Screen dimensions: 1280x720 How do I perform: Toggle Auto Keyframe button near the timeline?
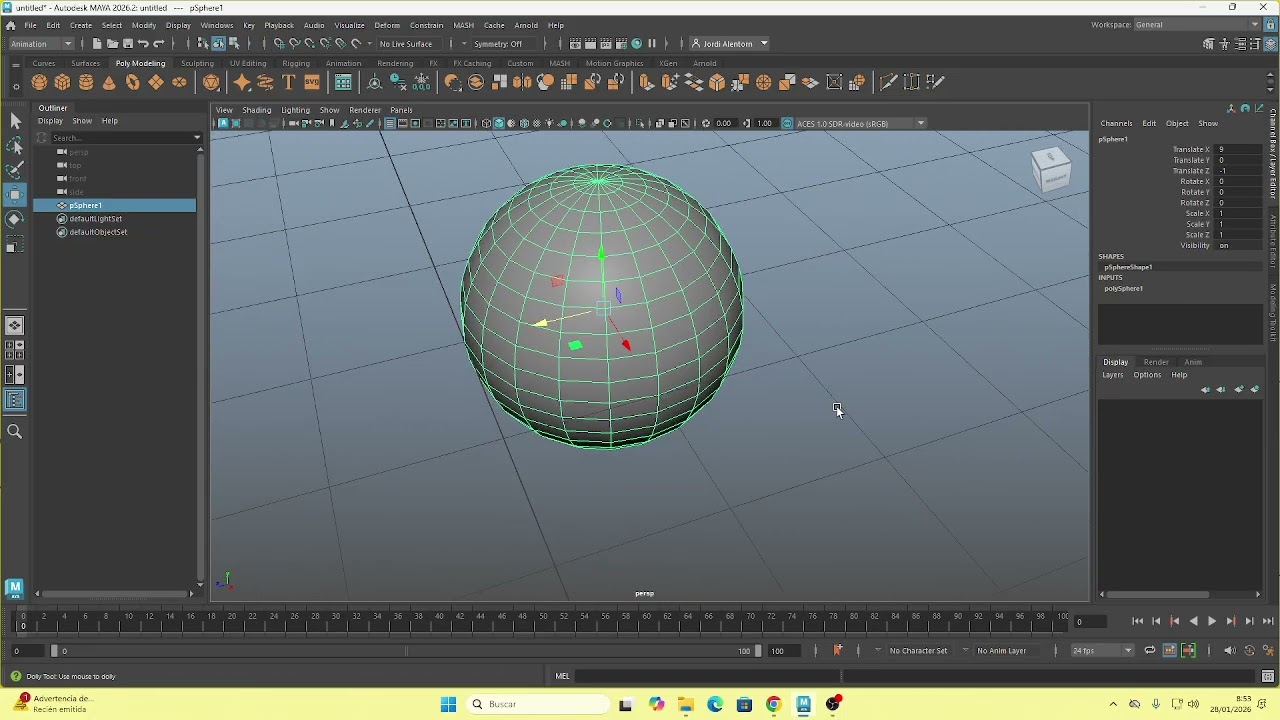1249,651
